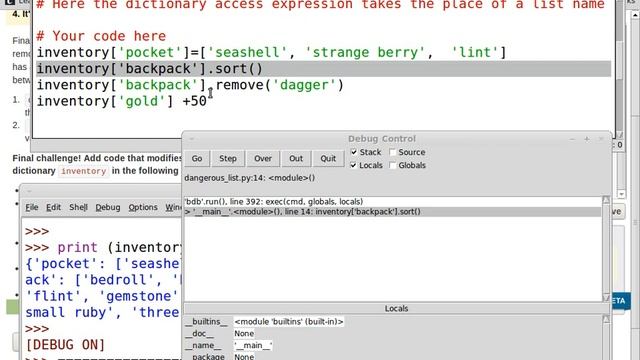The height and width of the screenshot is (360, 640).
Task: Click the __doc__ local variable name
Action: click(x=199, y=333)
